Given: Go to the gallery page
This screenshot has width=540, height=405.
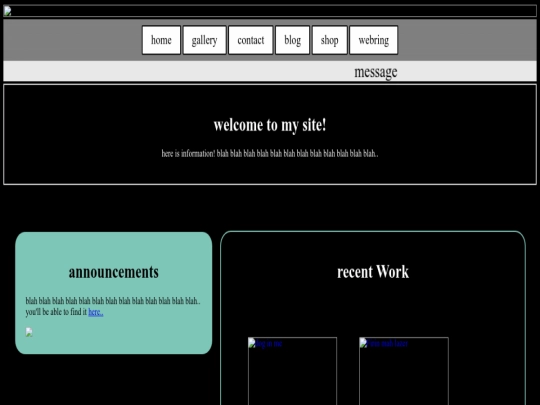Looking at the screenshot, I should click(205, 40).
